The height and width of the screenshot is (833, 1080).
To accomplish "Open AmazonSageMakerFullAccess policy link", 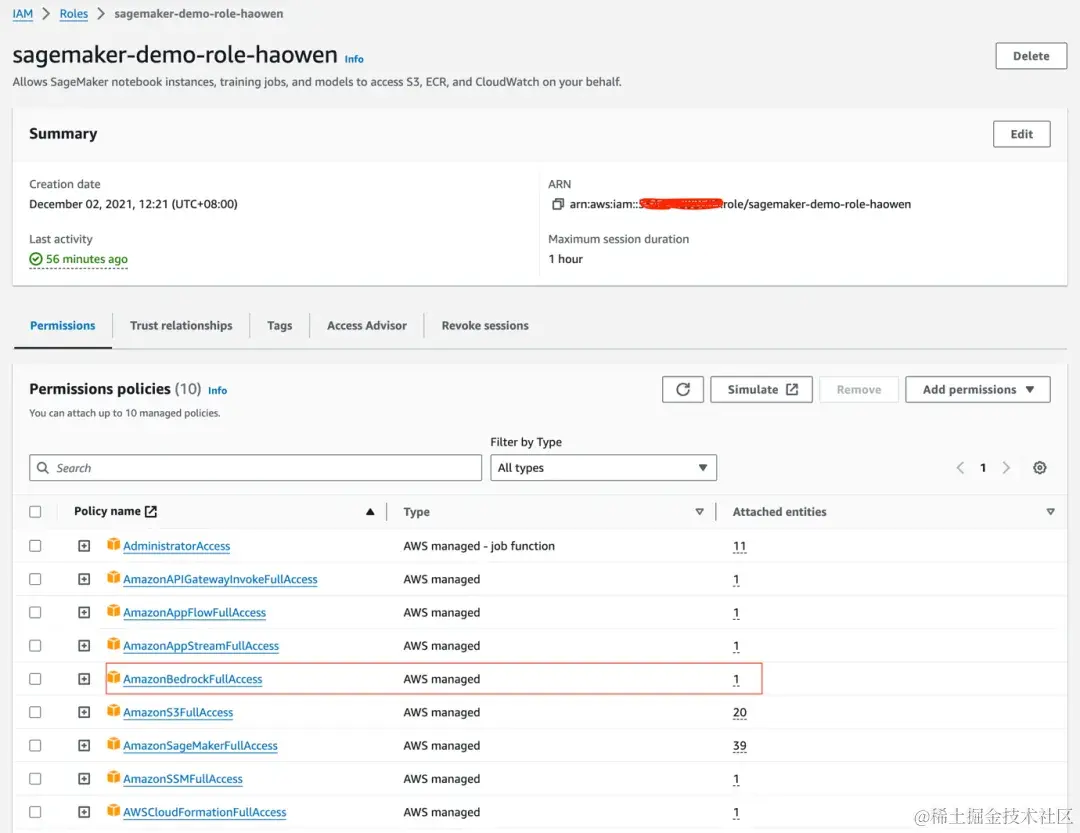I will (200, 745).
